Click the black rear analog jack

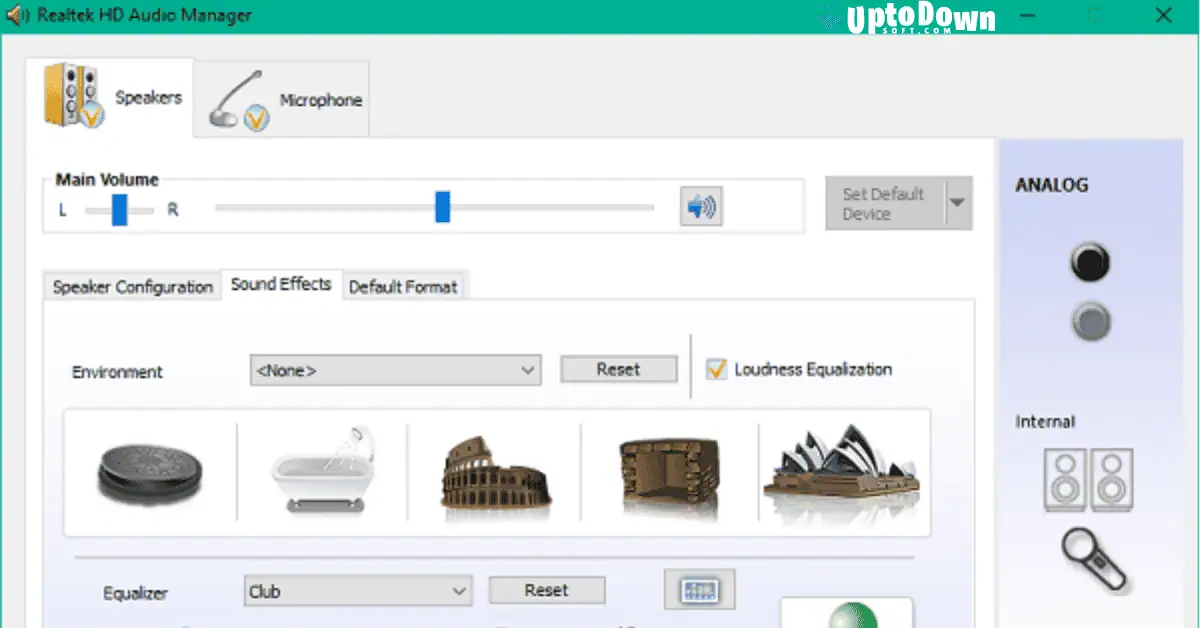[1090, 261]
